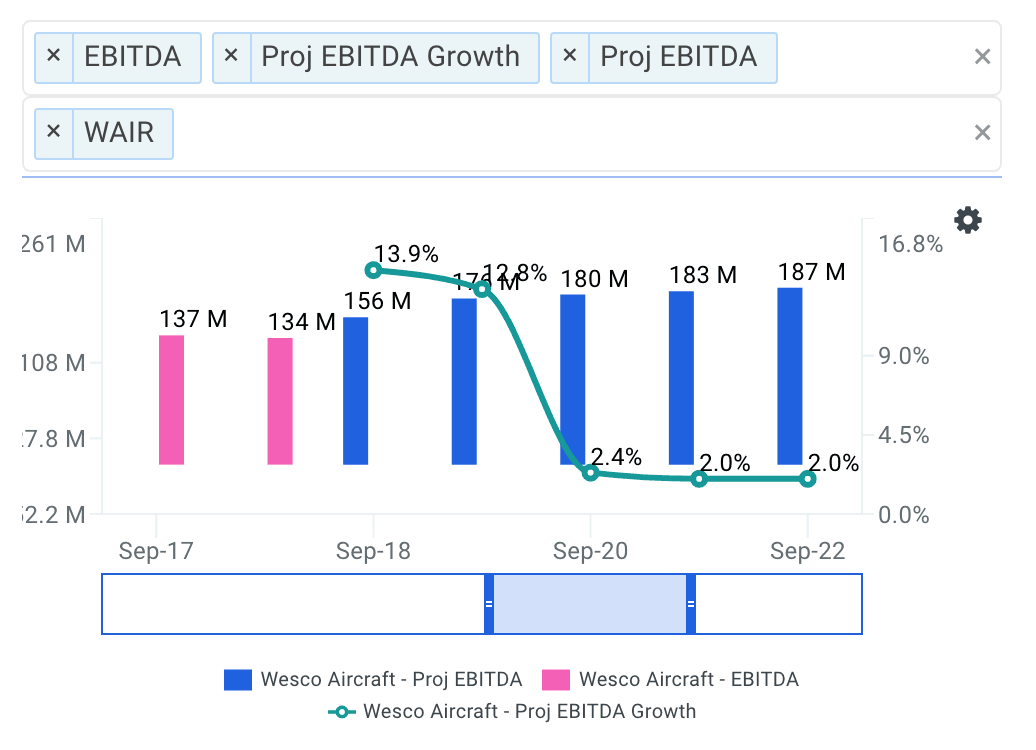
Task: Remove the EBITDA metric tag
Action: [54, 55]
